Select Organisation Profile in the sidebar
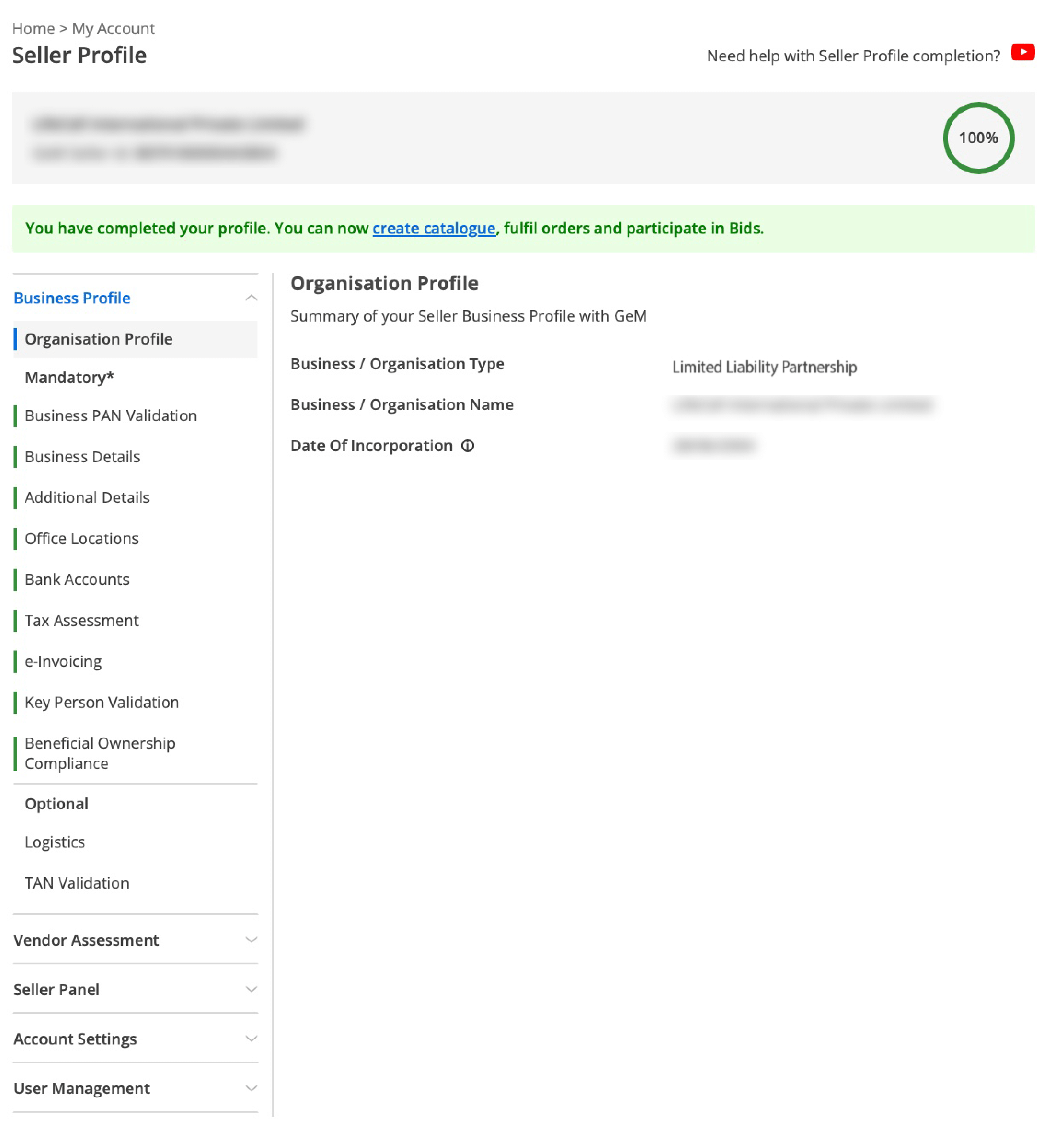This screenshot has width=1064, height=1139. pos(135,339)
